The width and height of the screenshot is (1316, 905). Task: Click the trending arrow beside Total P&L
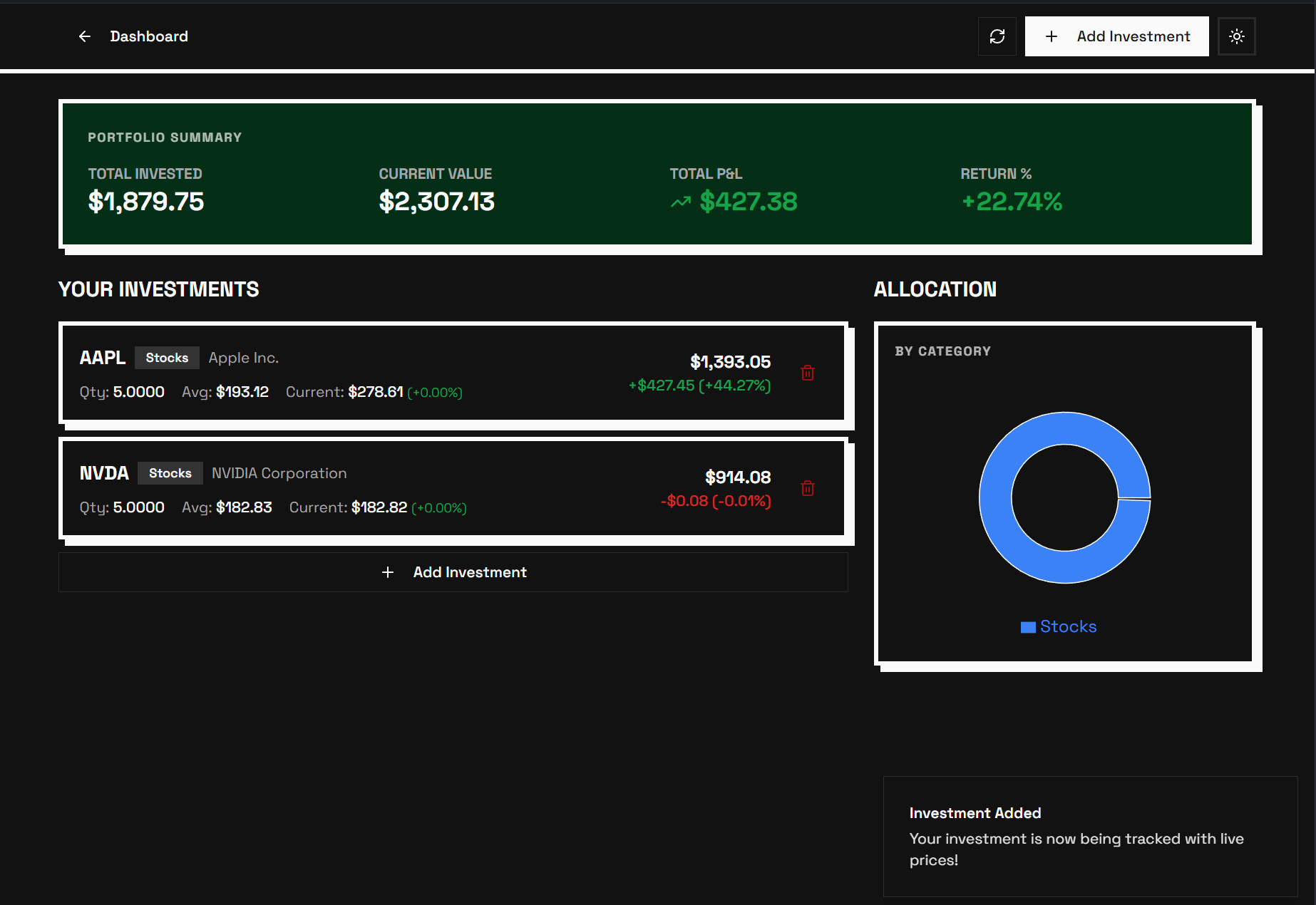[x=680, y=202]
